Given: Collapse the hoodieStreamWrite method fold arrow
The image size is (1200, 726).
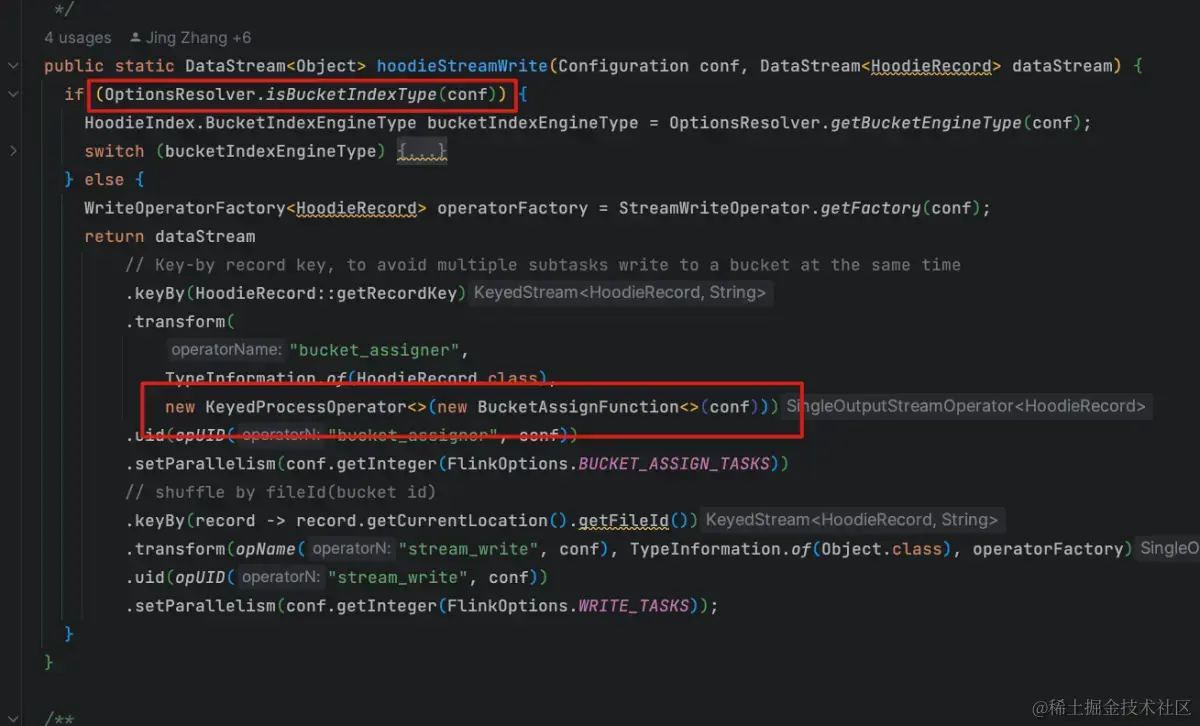Looking at the screenshot, I should tap(13, 66).
